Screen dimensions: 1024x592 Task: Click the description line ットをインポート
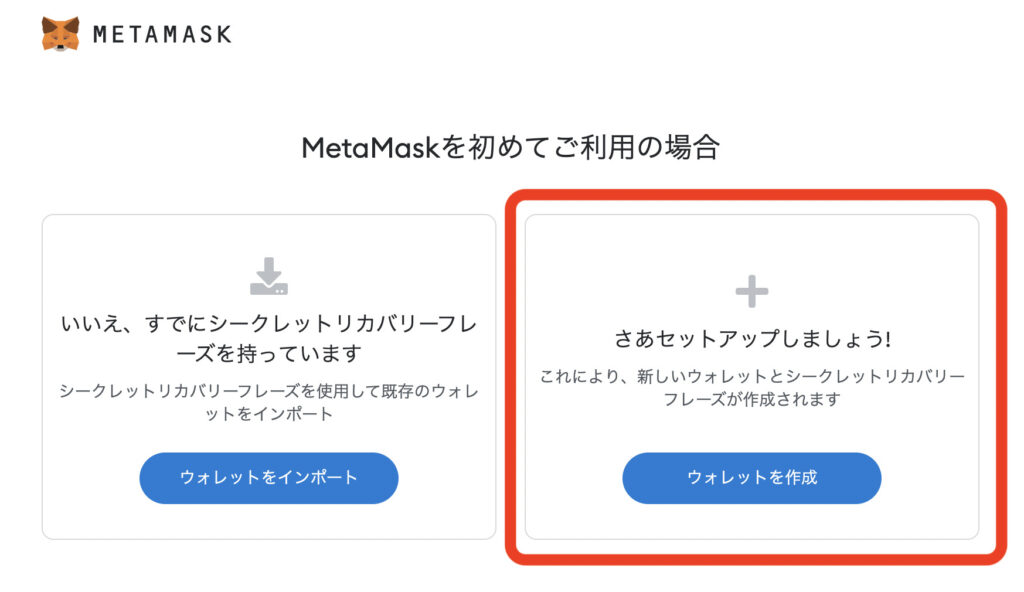(268, 414)
